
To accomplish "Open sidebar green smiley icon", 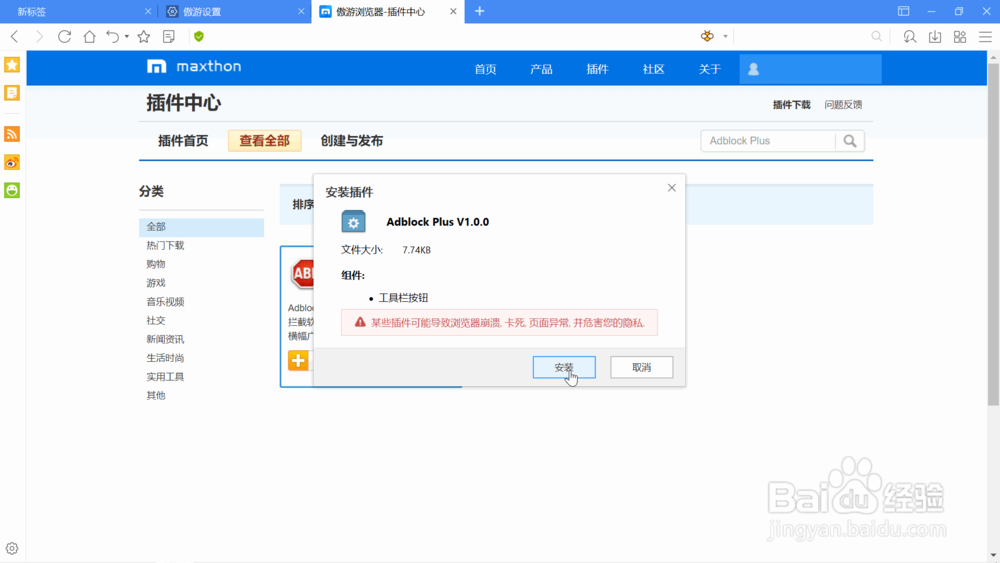I will [x=12, y=190].
